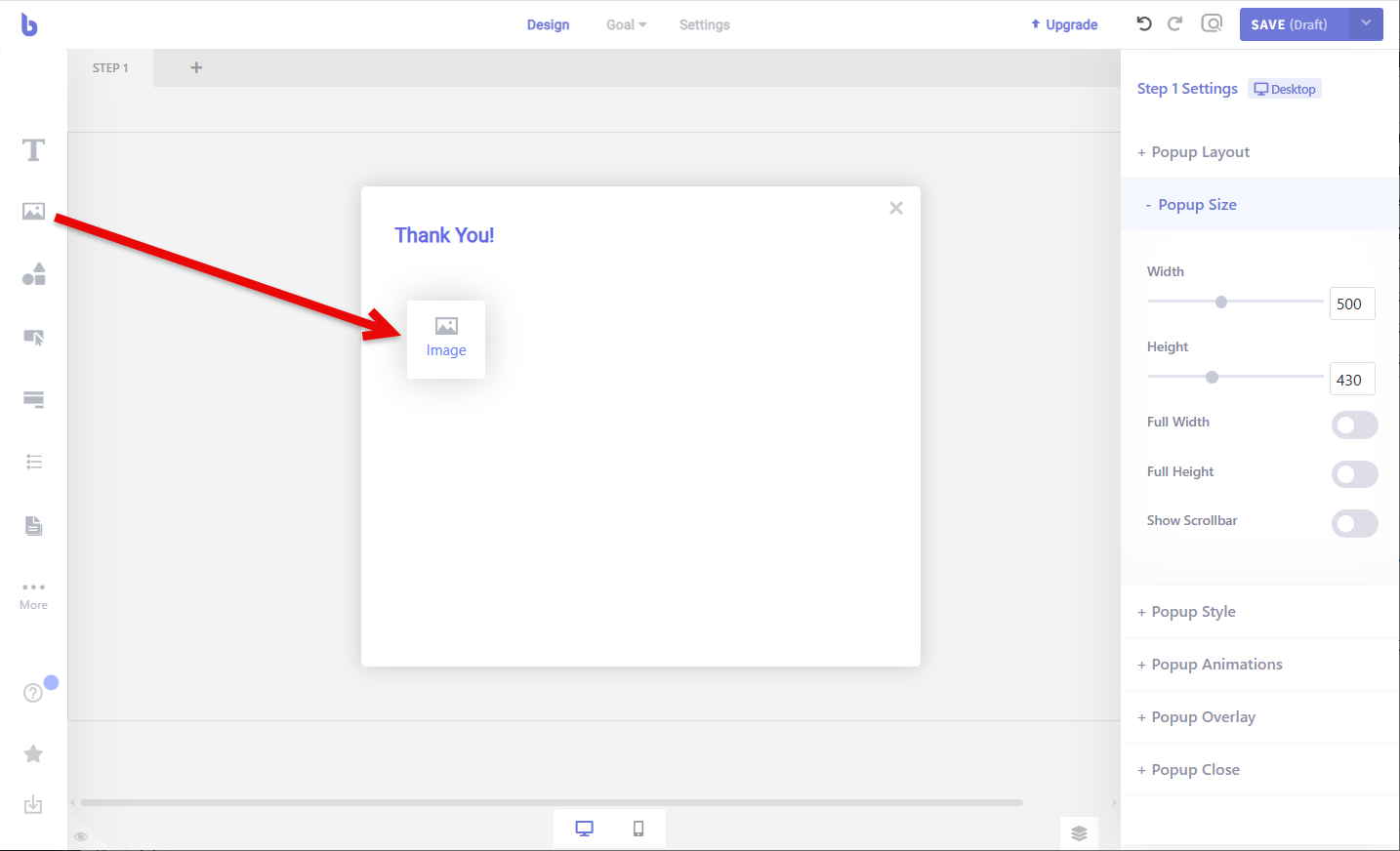Click the redo arrow
The height and width of the screenshot is (851, 1400).
pos(1175,24)
